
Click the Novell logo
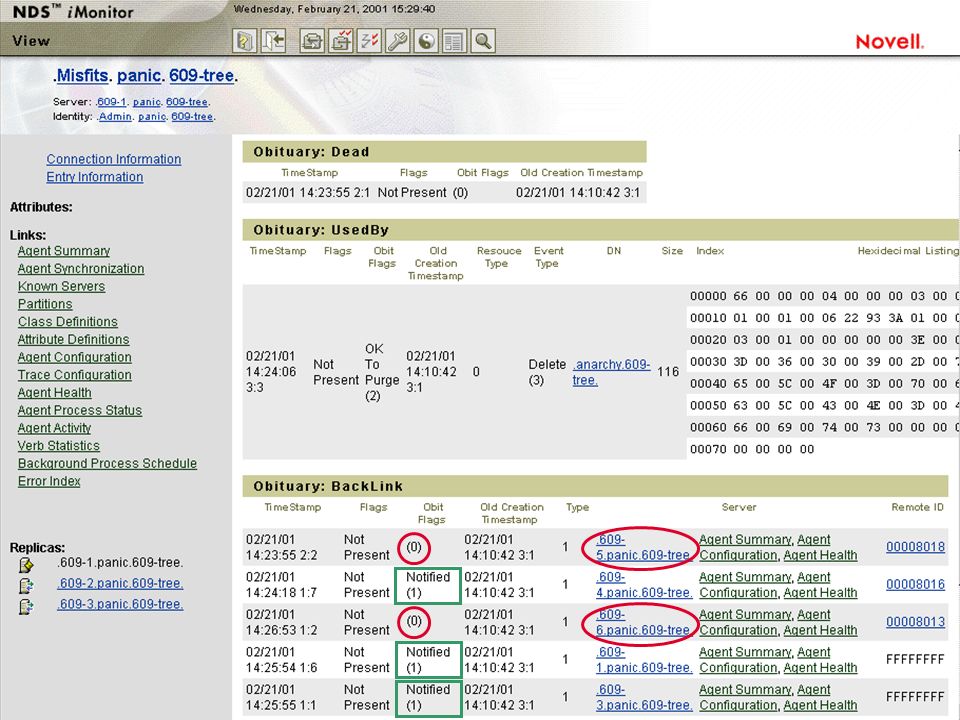tap(890, 42)
